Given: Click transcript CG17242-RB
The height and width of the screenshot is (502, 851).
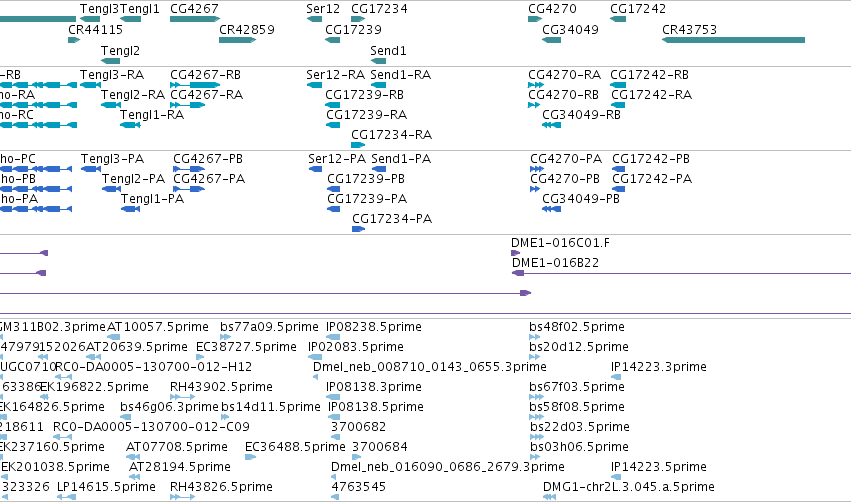Looking at the screenshot, I should click(x=649, y=74).
